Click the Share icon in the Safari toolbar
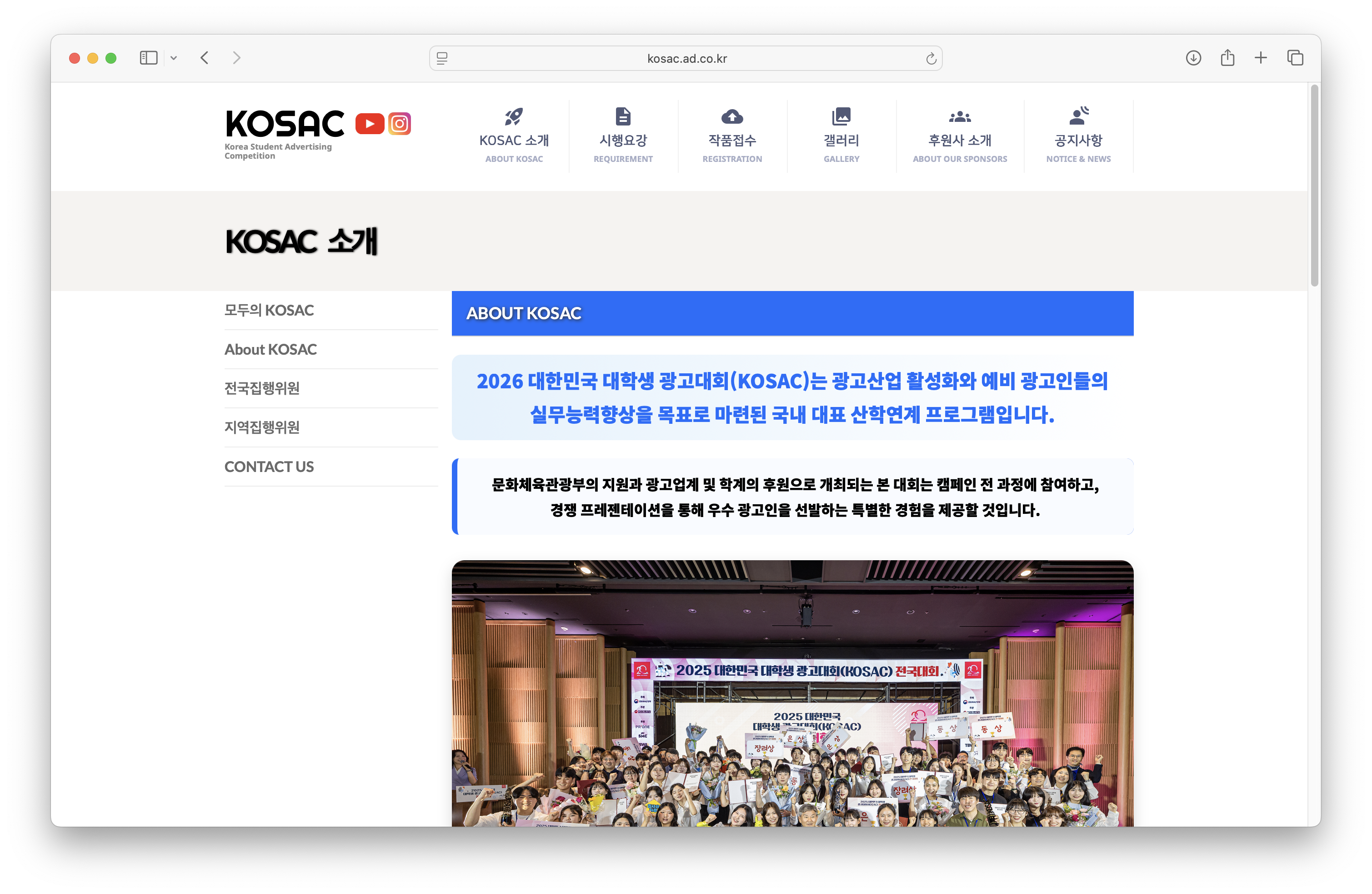 click(1227, 58)
